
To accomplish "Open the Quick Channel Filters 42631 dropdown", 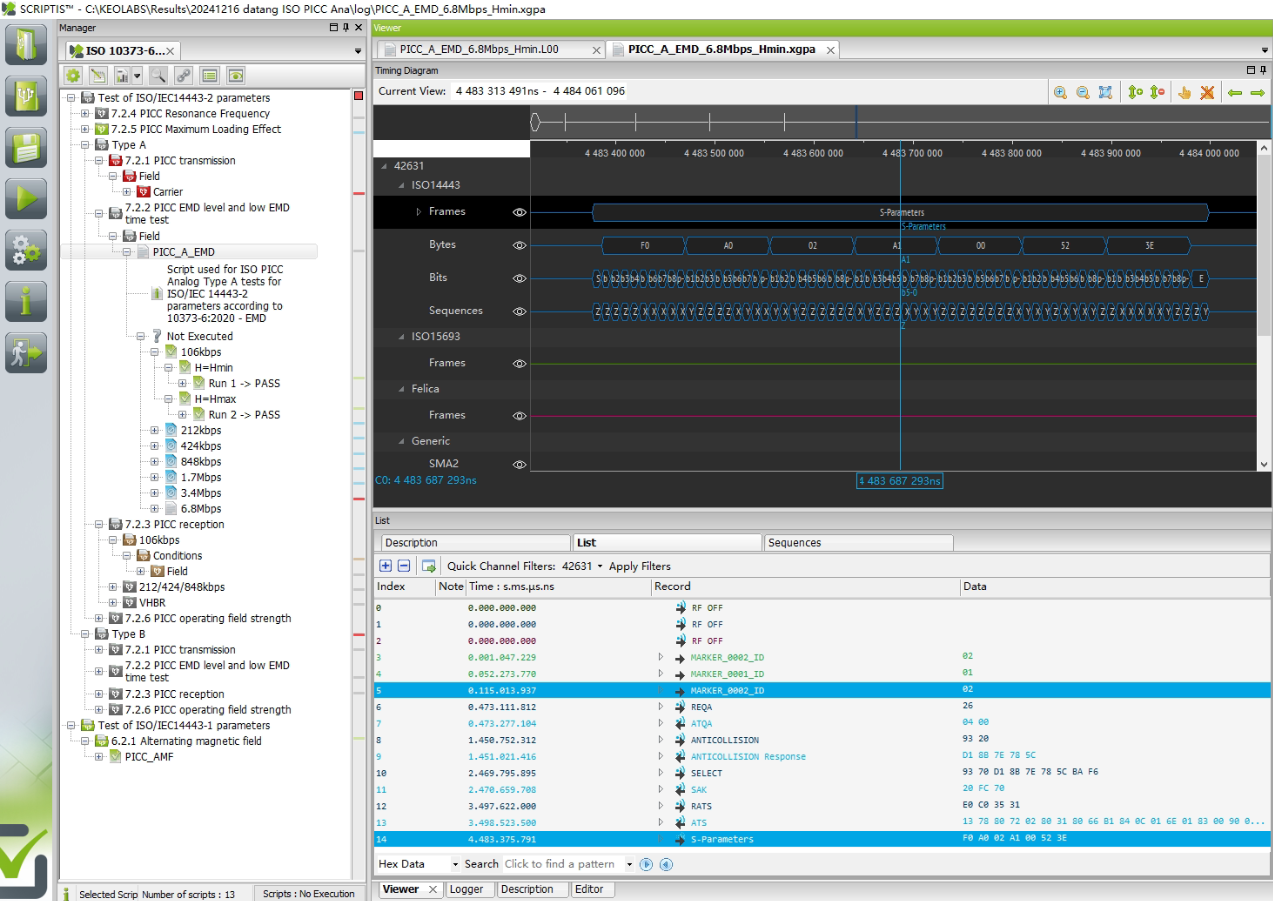I will [x=600, y=567].
